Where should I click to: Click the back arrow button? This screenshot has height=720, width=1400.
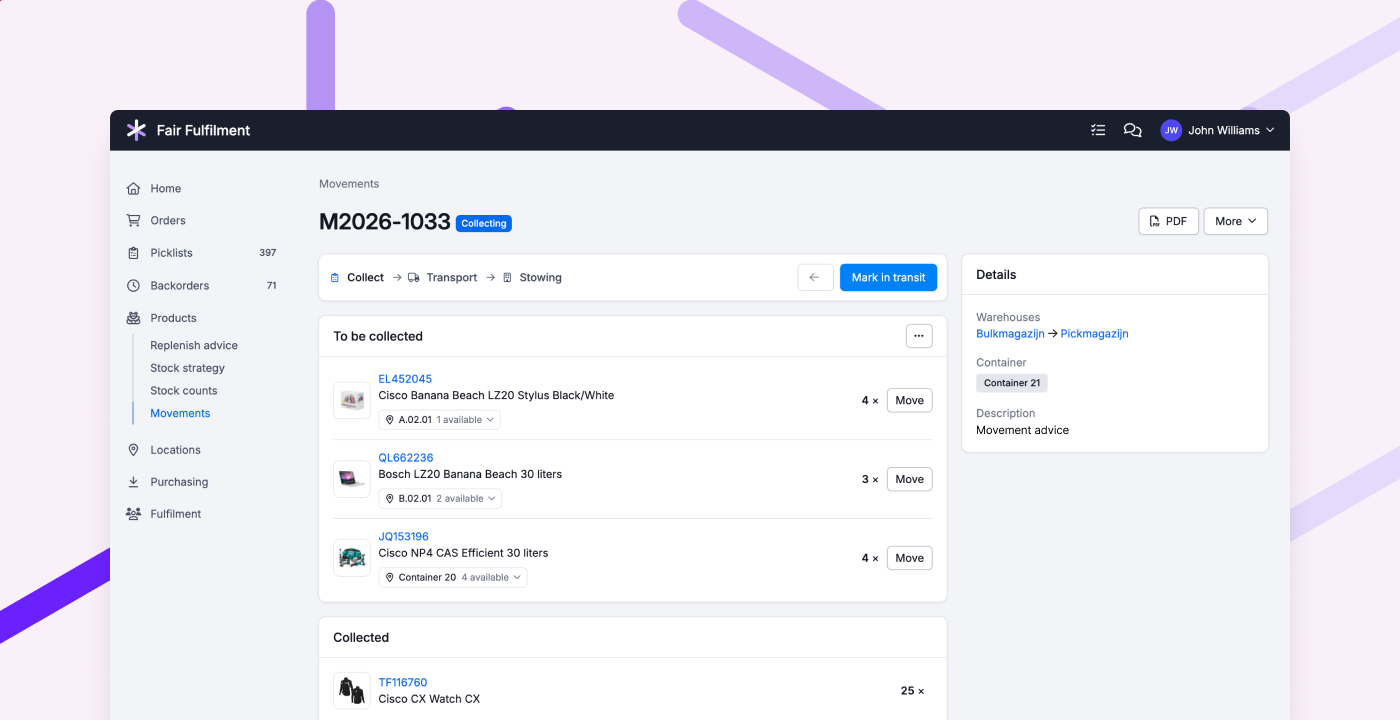tap(816, 277)
